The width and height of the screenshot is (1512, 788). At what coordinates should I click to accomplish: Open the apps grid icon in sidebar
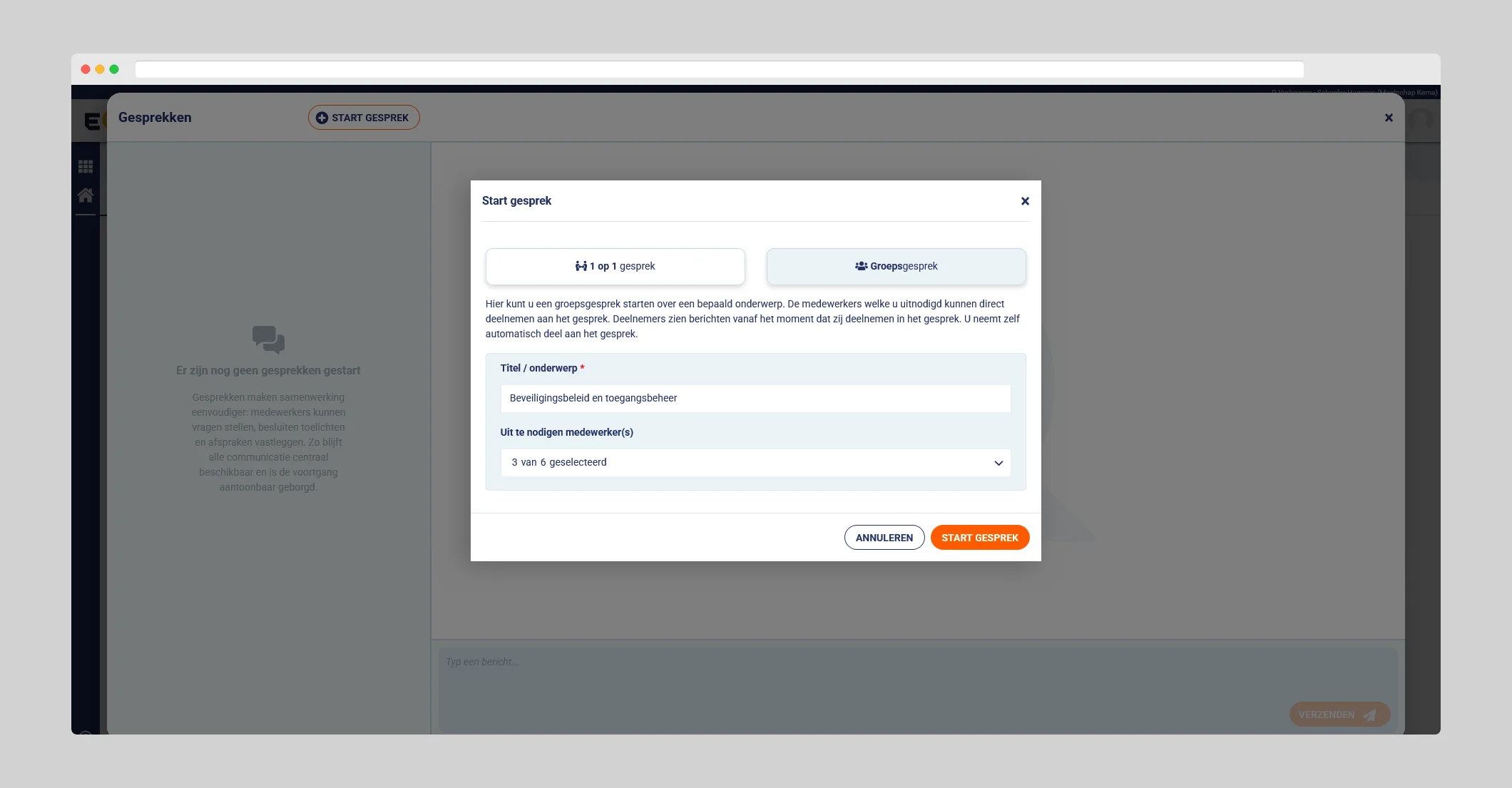(86, 166)
